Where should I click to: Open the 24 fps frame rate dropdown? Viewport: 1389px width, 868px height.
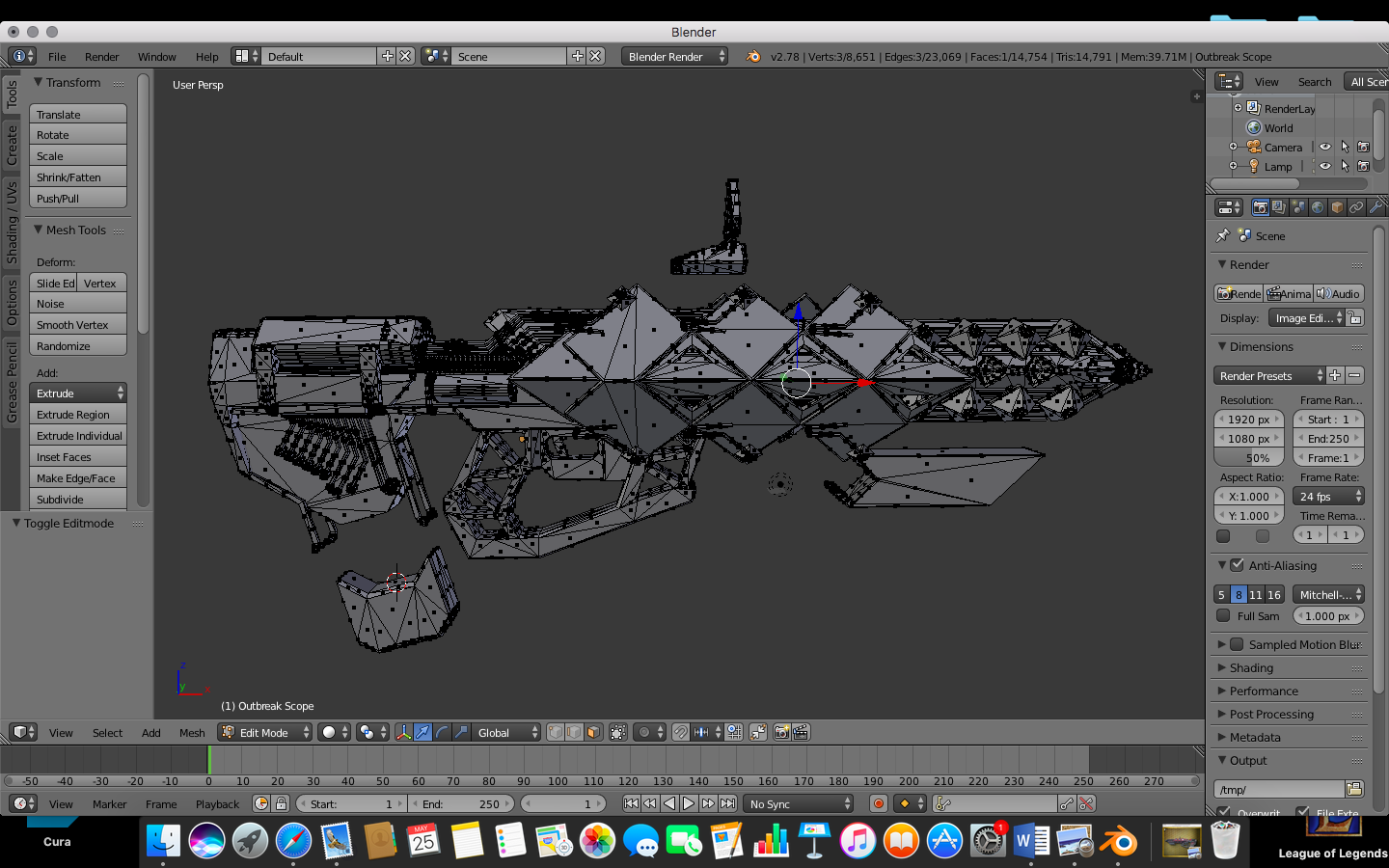[x=1328, y=496]
